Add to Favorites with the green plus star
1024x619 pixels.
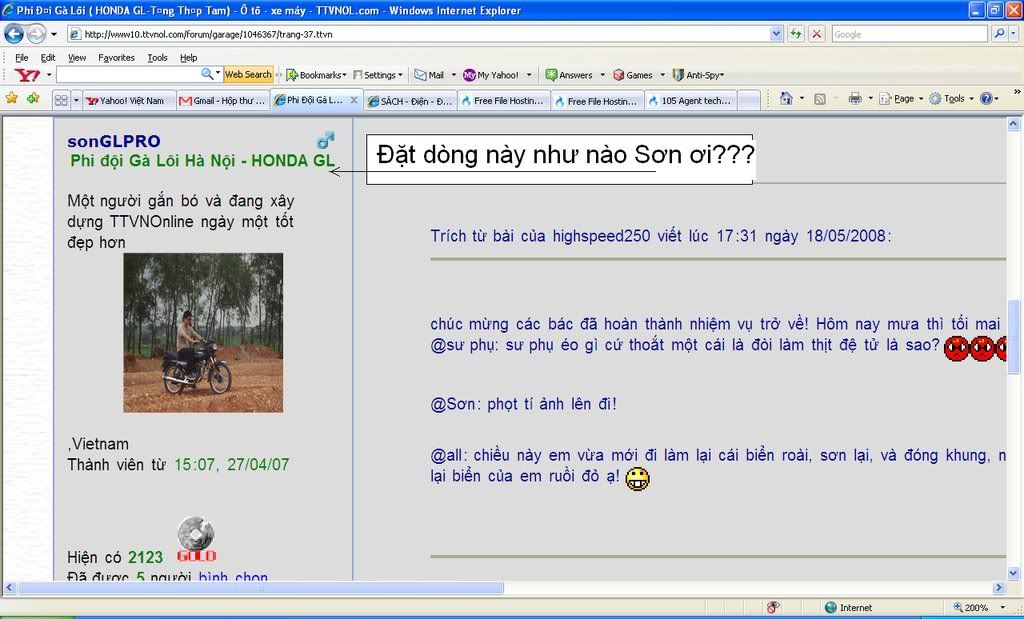click(x=33, y=99)
